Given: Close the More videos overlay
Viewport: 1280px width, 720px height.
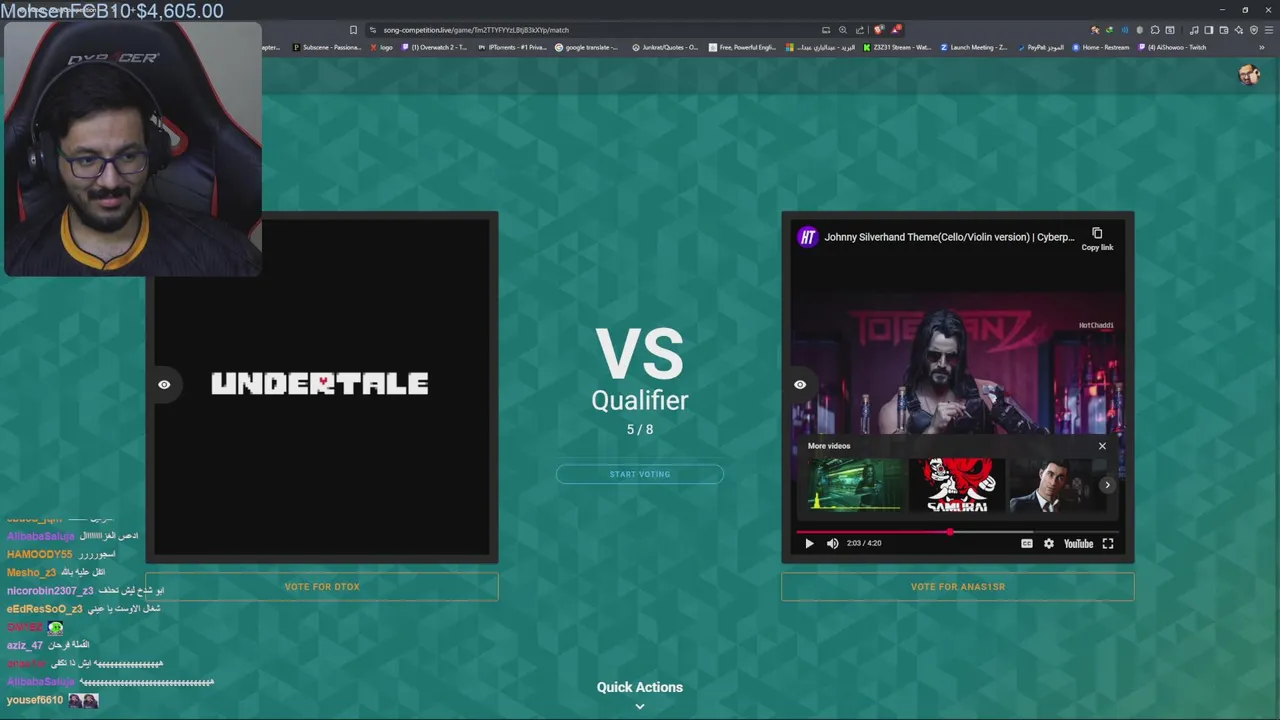Looking at the screenshot, I should click(1102, 446).
